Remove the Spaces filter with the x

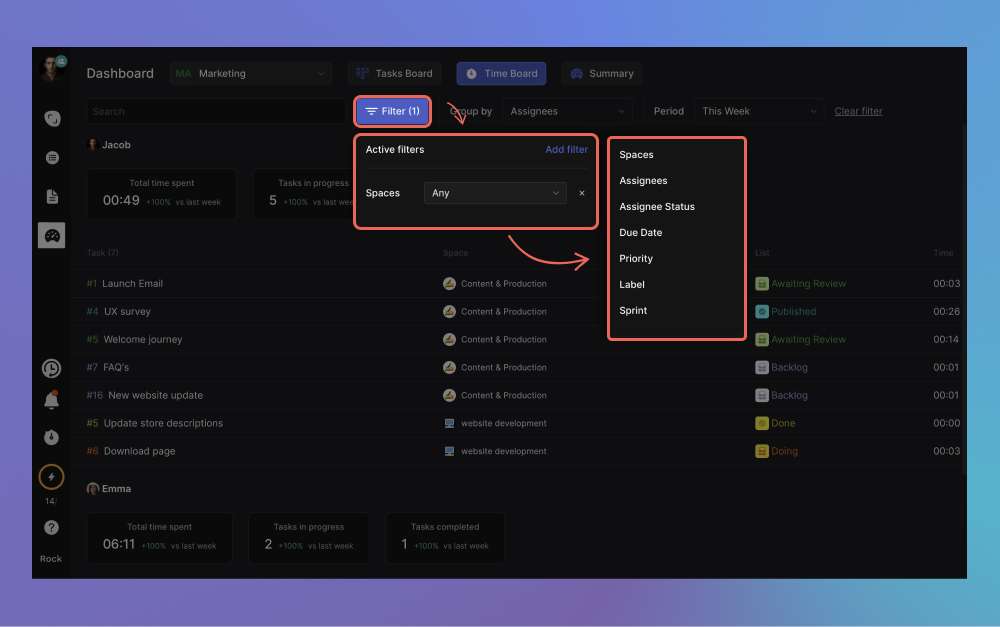pyautogui.click(x=582, y=193)
